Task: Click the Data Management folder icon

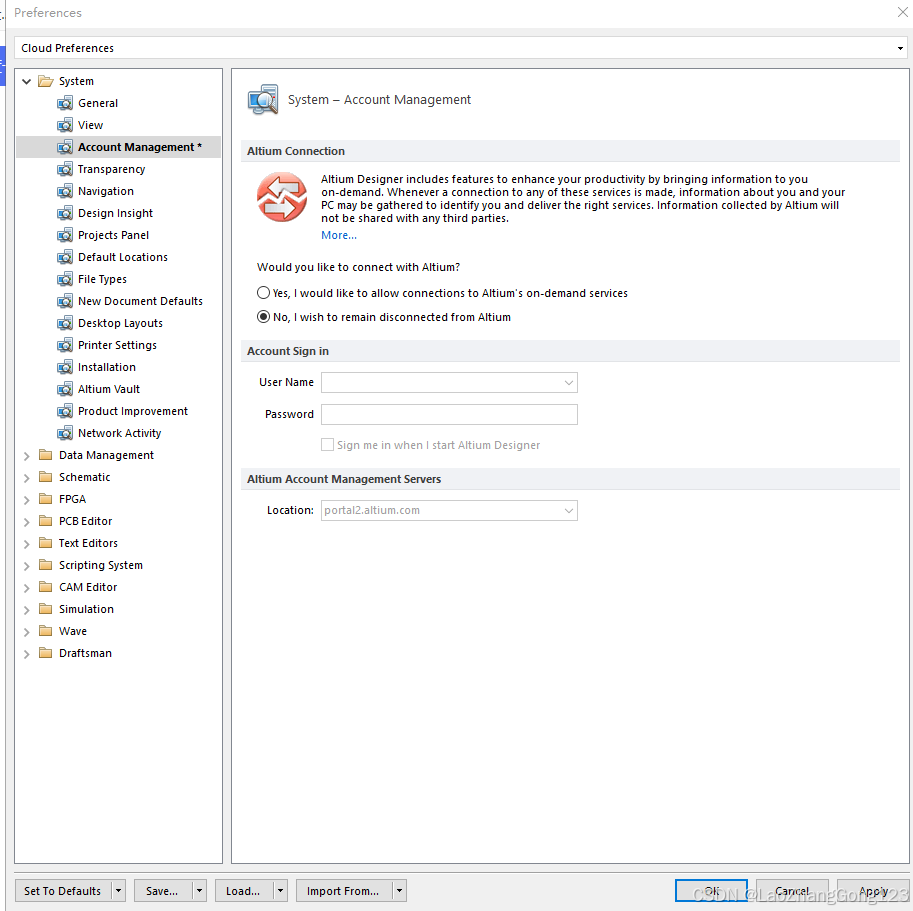Action: point(45,455)
